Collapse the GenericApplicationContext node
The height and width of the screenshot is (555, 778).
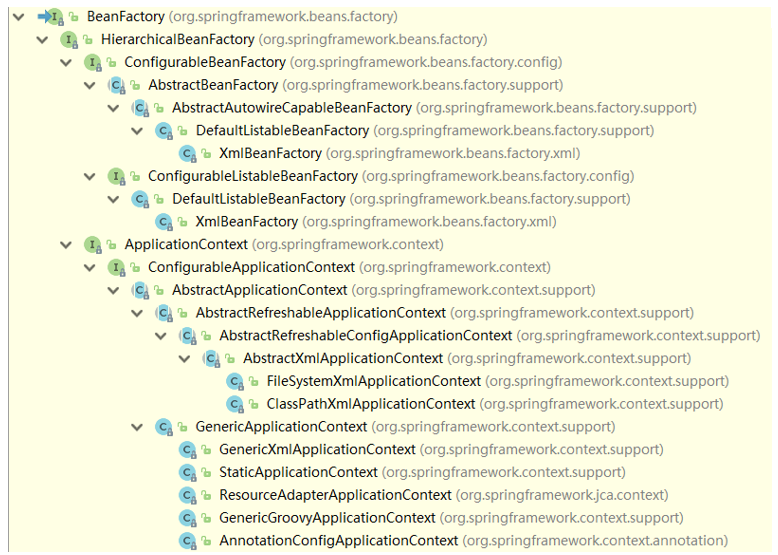click(x=137, y=427)
